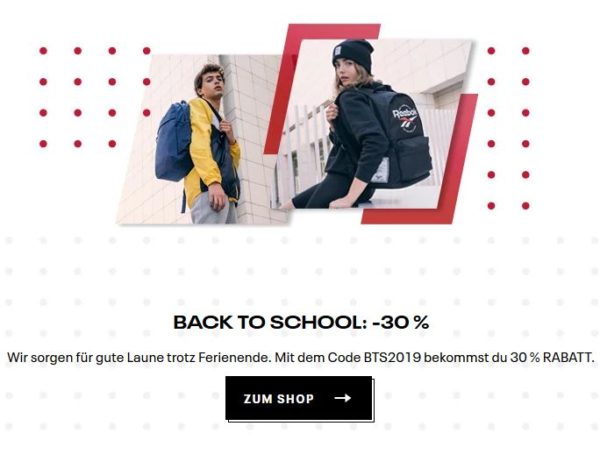
Task: Click the BACK TO SCHOOL headline
Action: [x=301, y=322]
